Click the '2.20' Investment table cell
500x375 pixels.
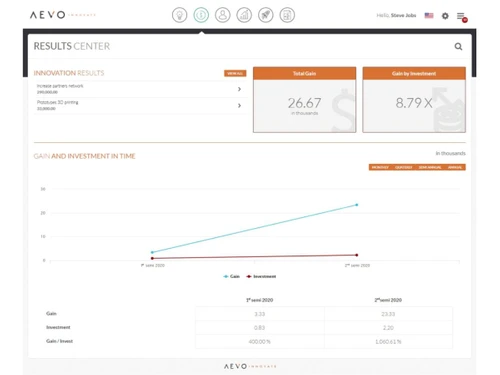(388, 328)
